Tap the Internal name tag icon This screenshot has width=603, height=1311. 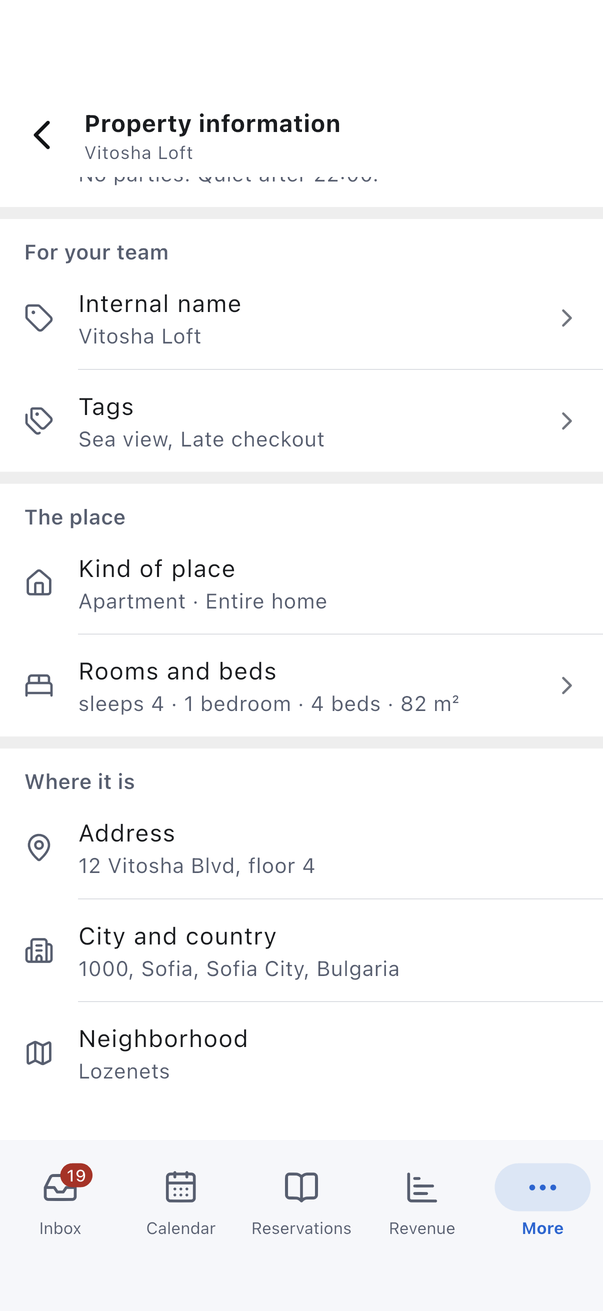click(x=39, y=318)
